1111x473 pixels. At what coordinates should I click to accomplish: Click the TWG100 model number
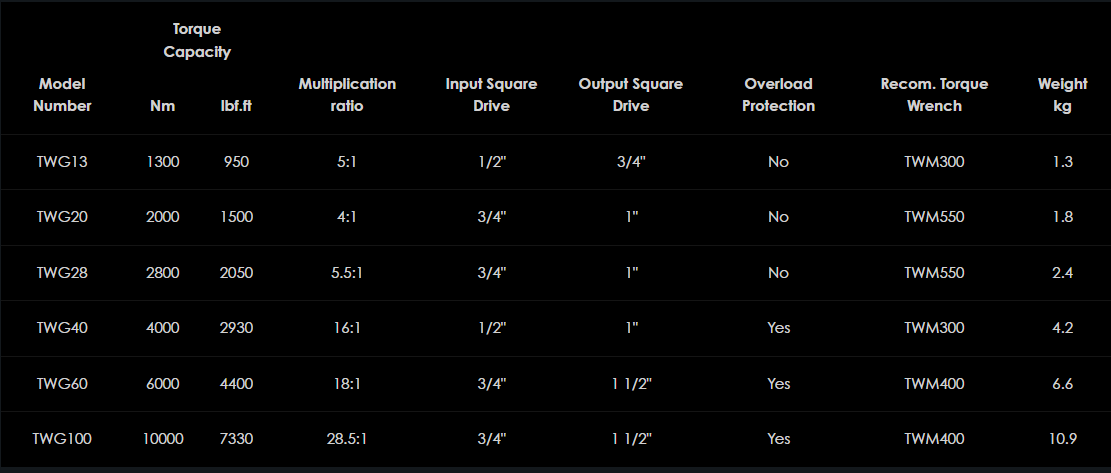point(62,439)
